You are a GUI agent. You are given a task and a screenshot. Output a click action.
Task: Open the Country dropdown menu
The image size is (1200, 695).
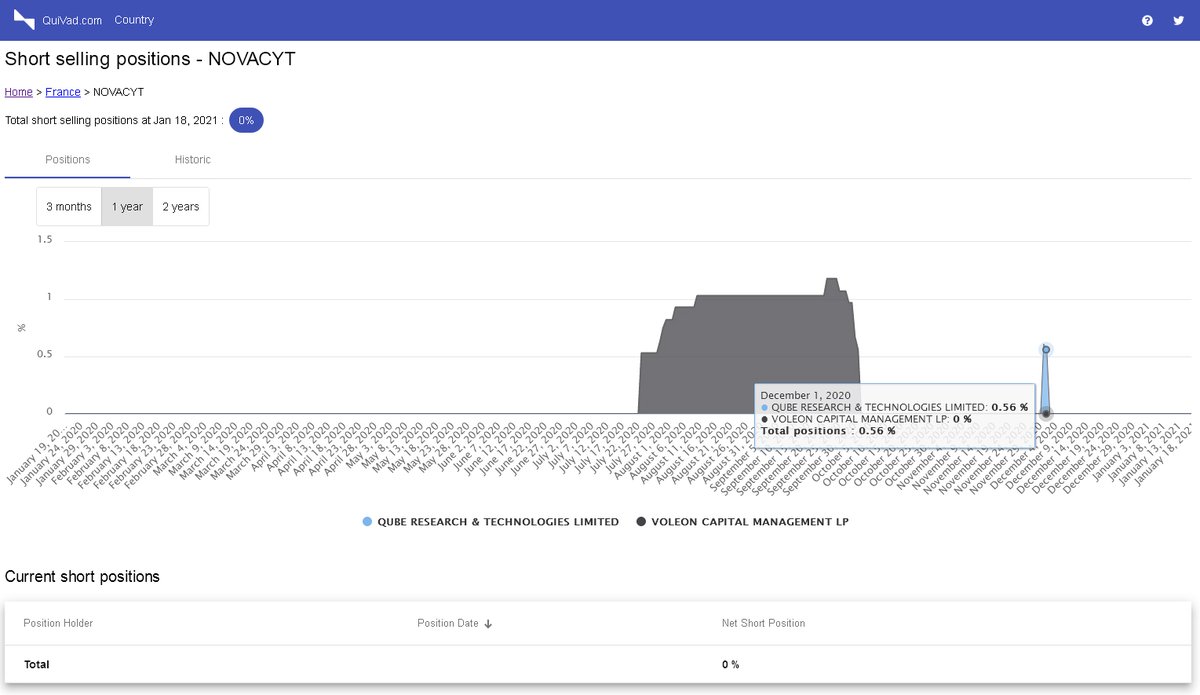pyautogui.click(x=134, y=19)
